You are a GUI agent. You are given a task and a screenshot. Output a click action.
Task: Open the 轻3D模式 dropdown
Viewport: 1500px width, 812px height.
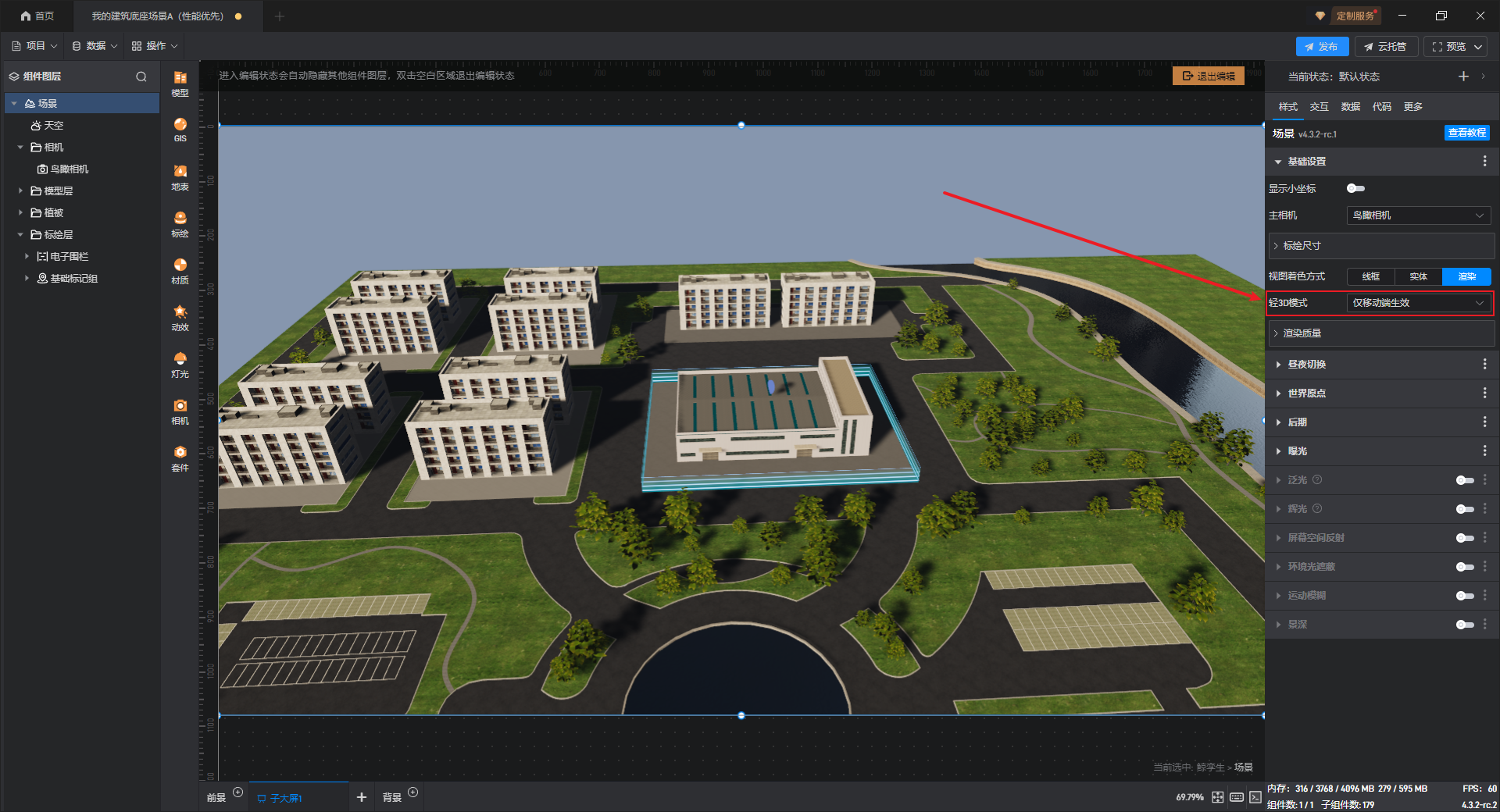click(x=1418, y=303)
